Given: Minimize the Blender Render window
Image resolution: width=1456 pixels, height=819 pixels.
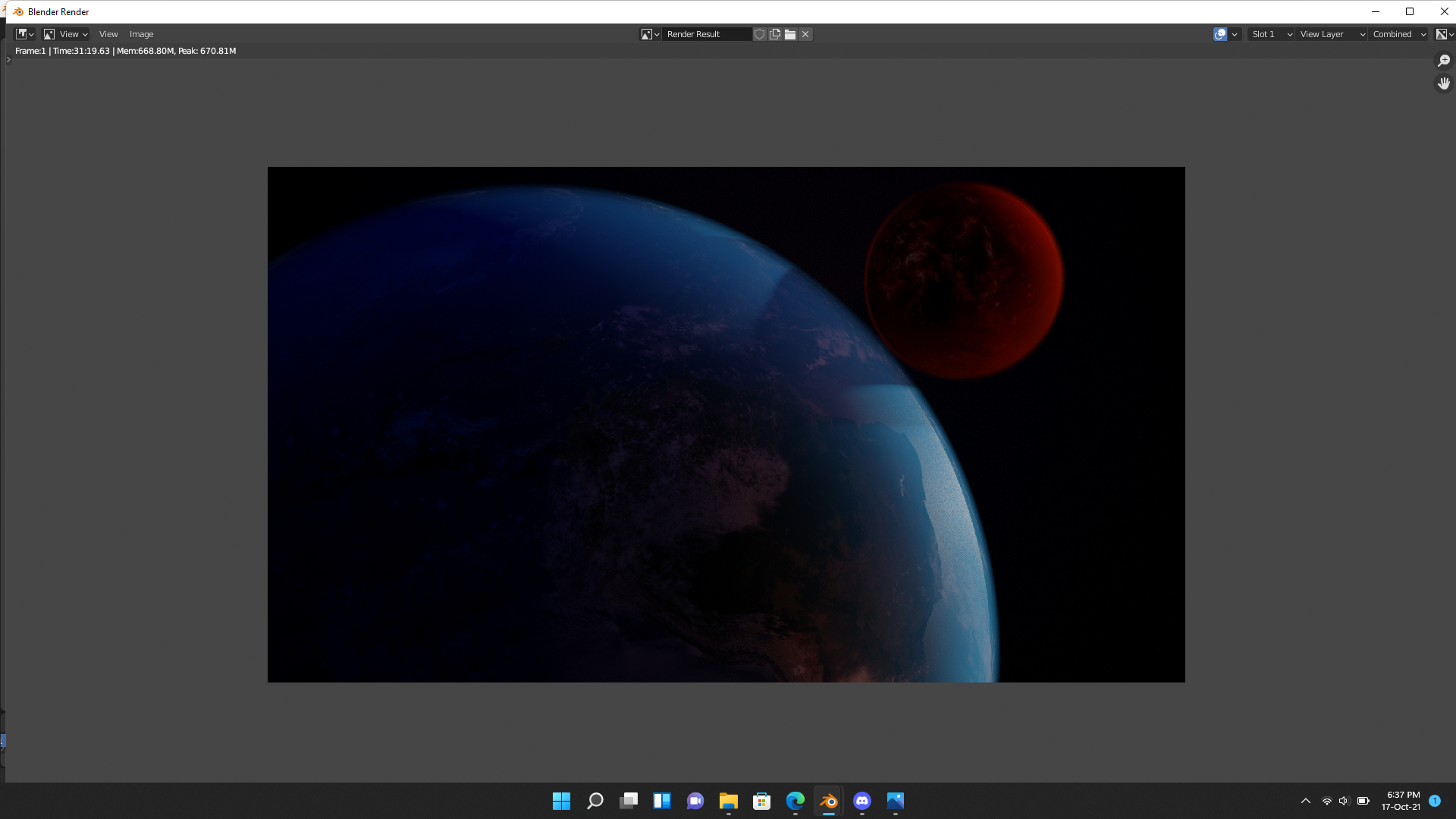Looking at the screenshot, I should (1376, 11).
